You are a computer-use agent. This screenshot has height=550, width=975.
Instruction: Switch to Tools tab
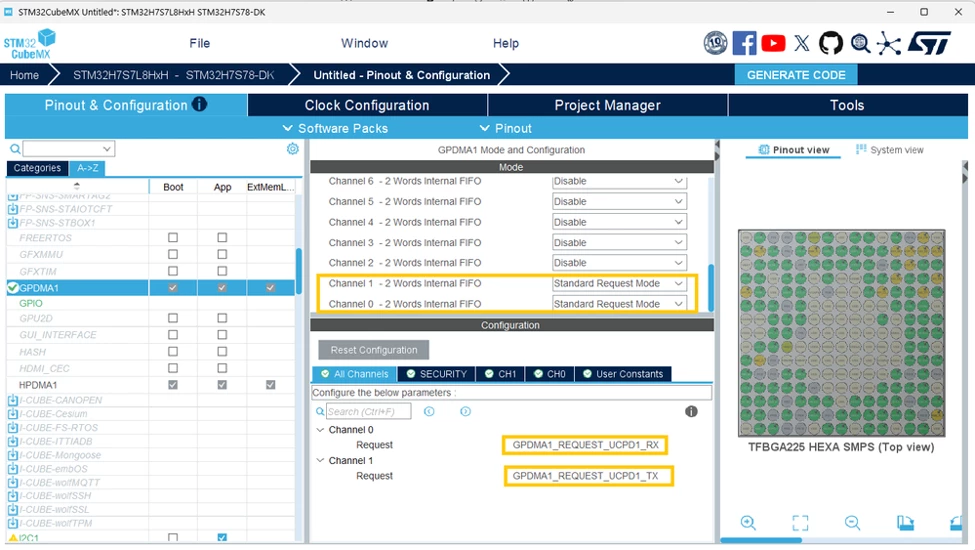pos(848,105)
